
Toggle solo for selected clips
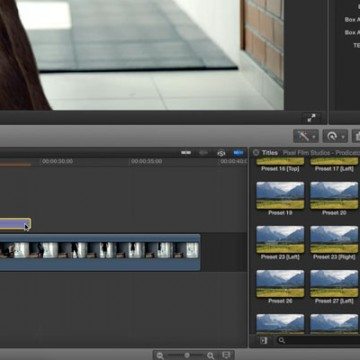click(x=221, y=153)
